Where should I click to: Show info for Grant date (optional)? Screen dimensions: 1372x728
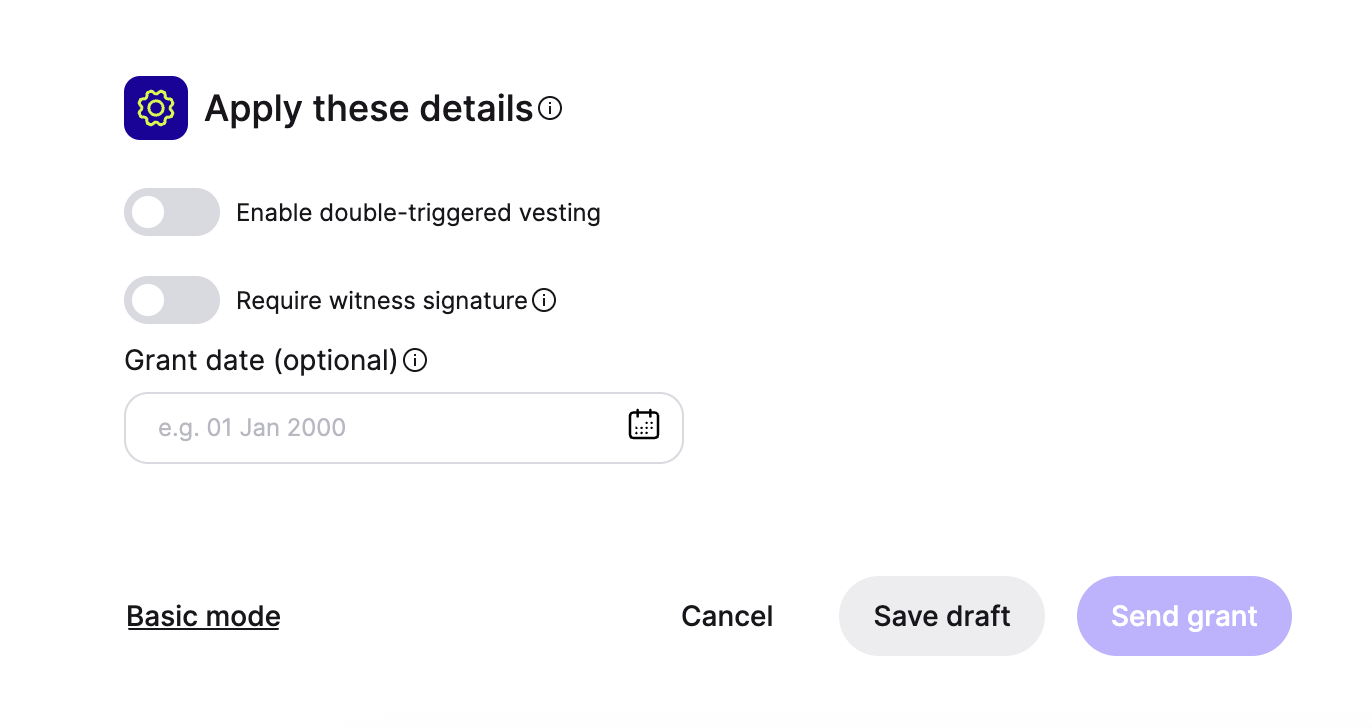[x=415, y=360]
